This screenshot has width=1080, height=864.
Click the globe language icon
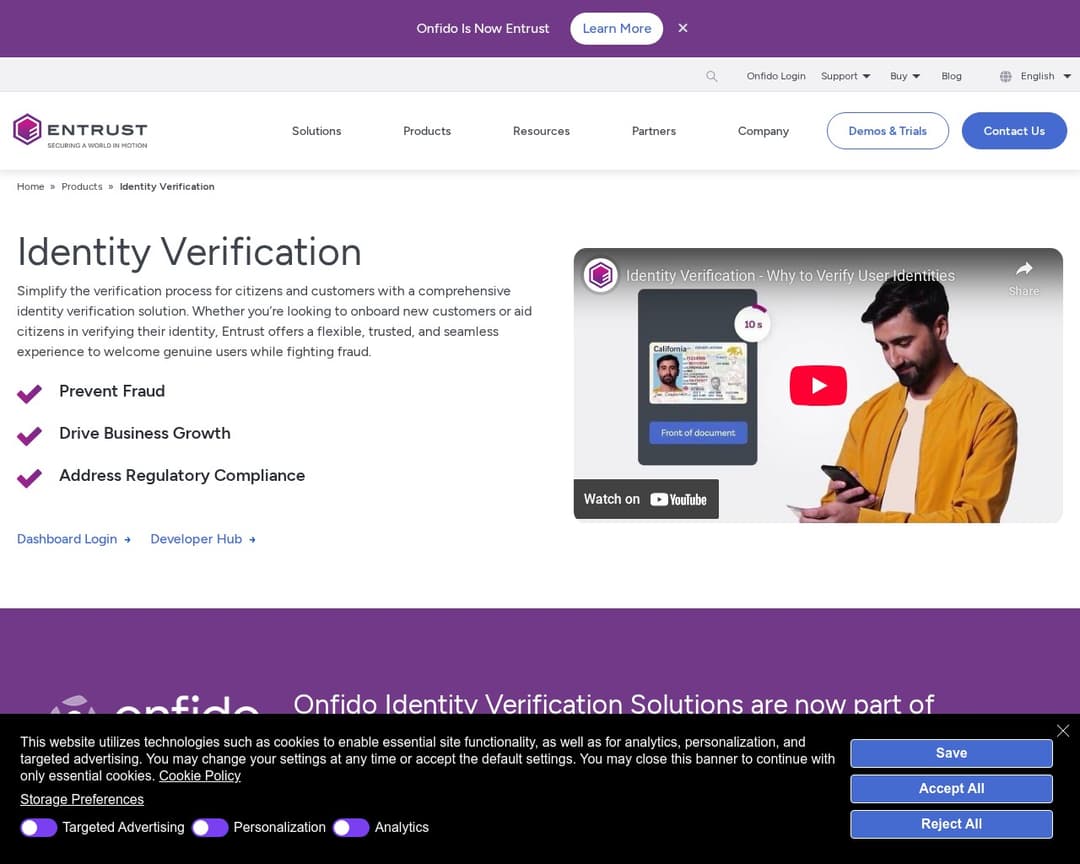pos(1006,76)
